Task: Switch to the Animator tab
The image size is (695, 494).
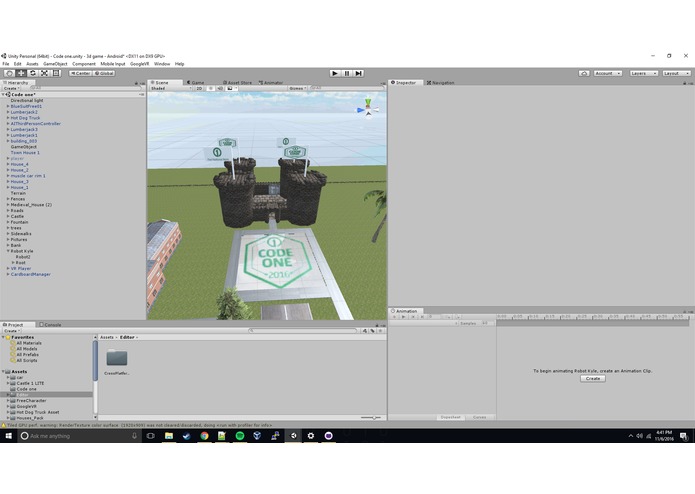Action: point(271,82)
